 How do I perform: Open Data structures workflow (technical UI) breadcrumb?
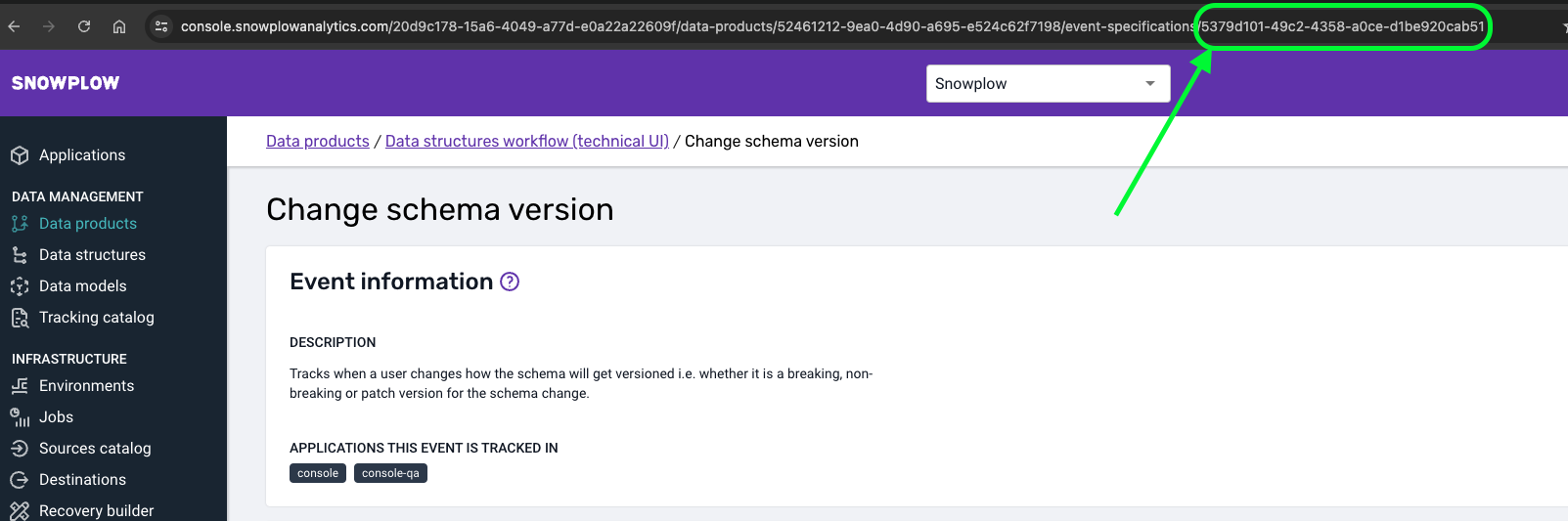527,141
